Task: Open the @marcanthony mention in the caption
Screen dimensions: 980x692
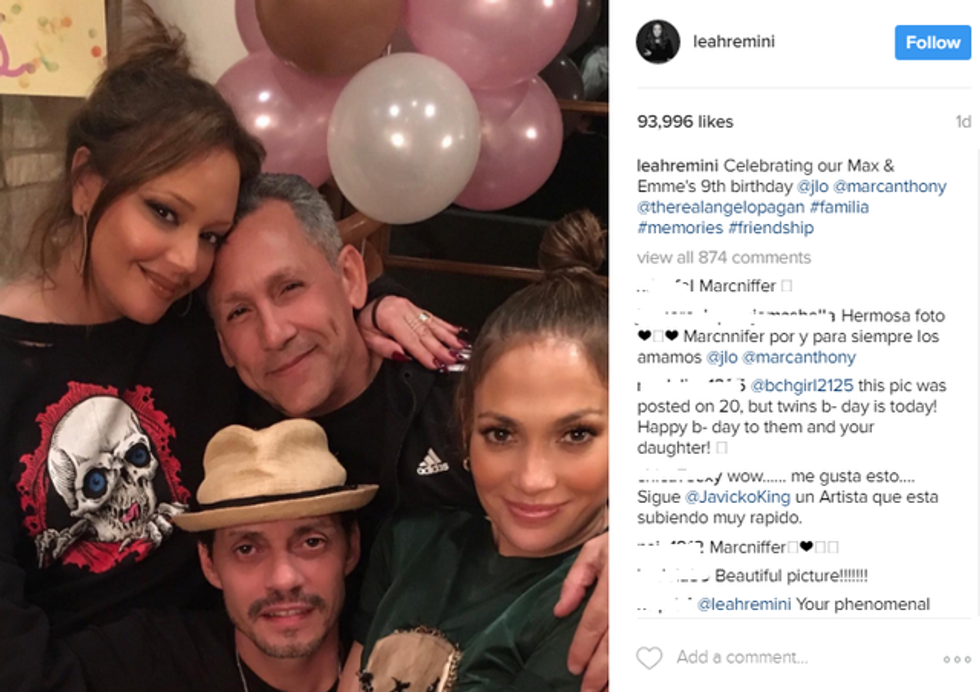Action: 889,186
